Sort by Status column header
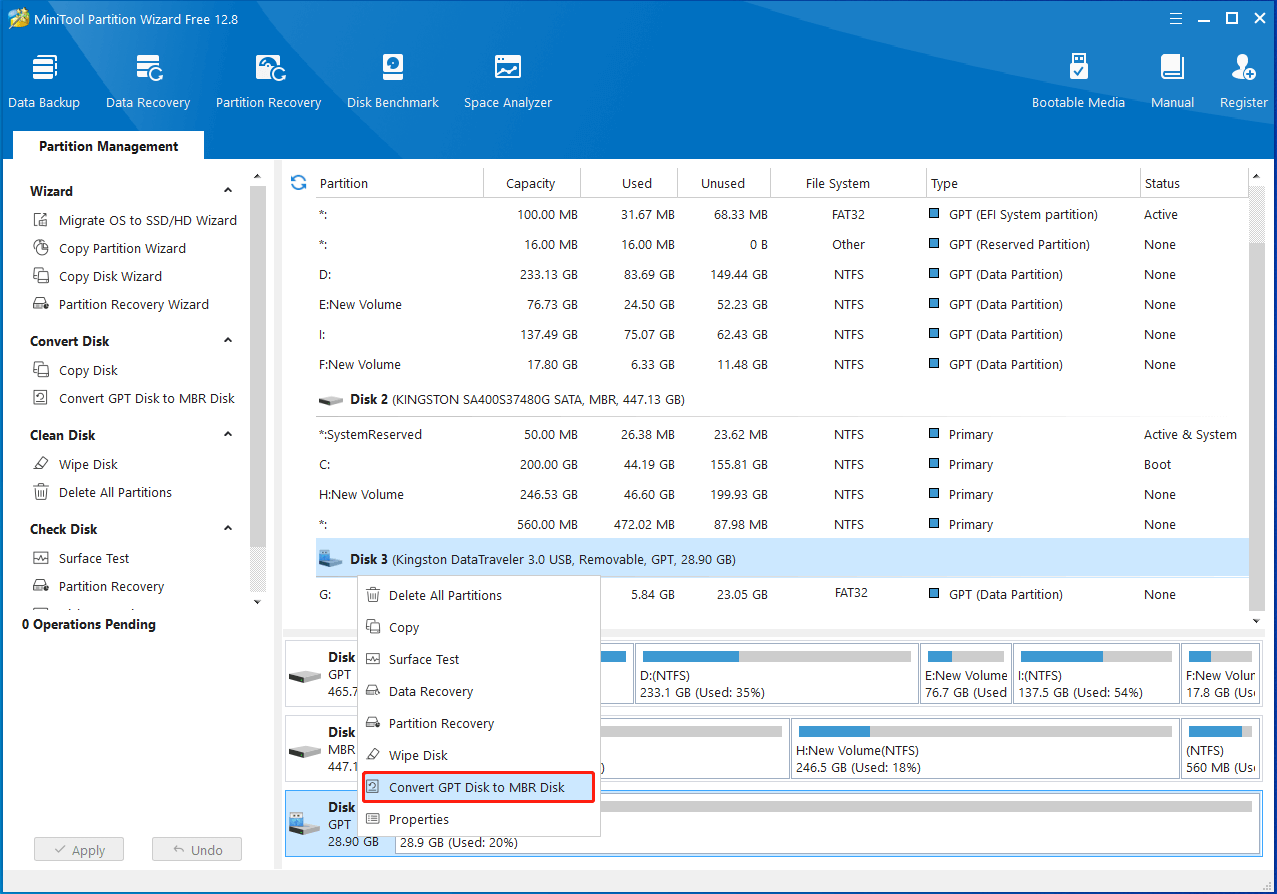This screenshot has height=894, width=1277. (1194, 183)
